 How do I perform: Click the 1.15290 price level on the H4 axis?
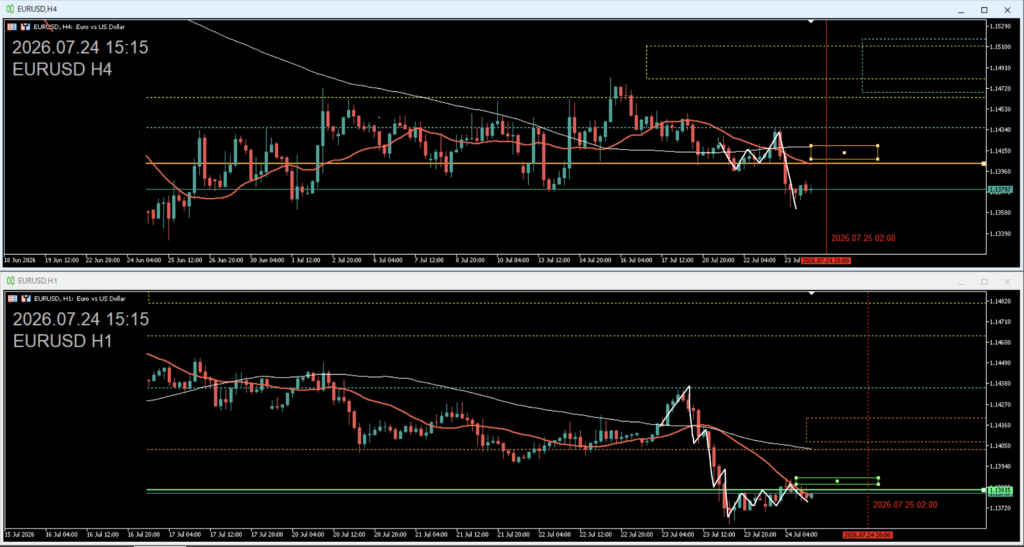coord(1001,26)
